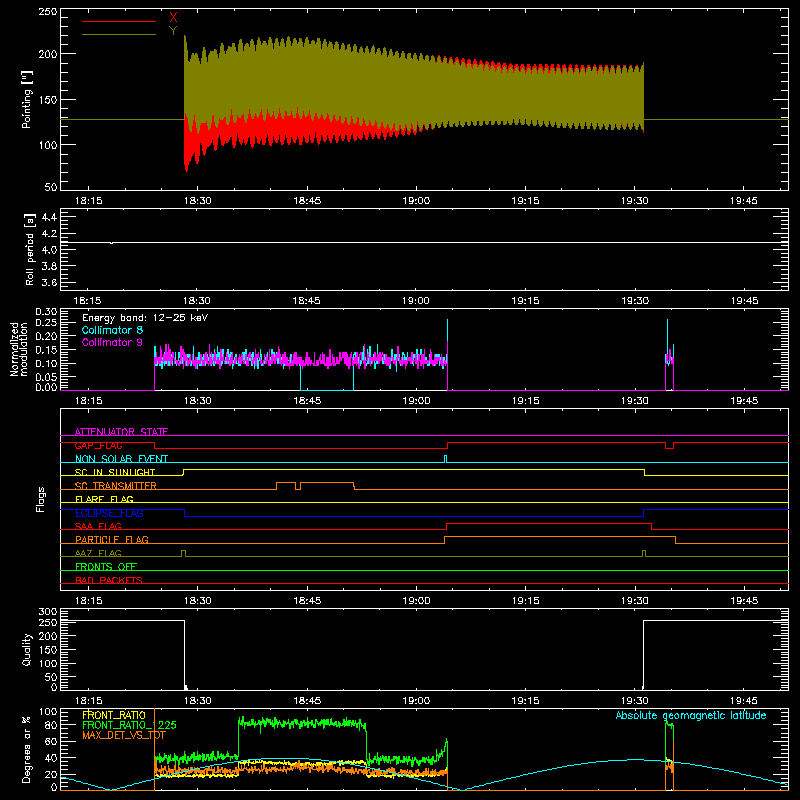Click the orange MAX_DET_VS_TOT legend label
Screen dimensions: 800x800
(x=124, y=735)
